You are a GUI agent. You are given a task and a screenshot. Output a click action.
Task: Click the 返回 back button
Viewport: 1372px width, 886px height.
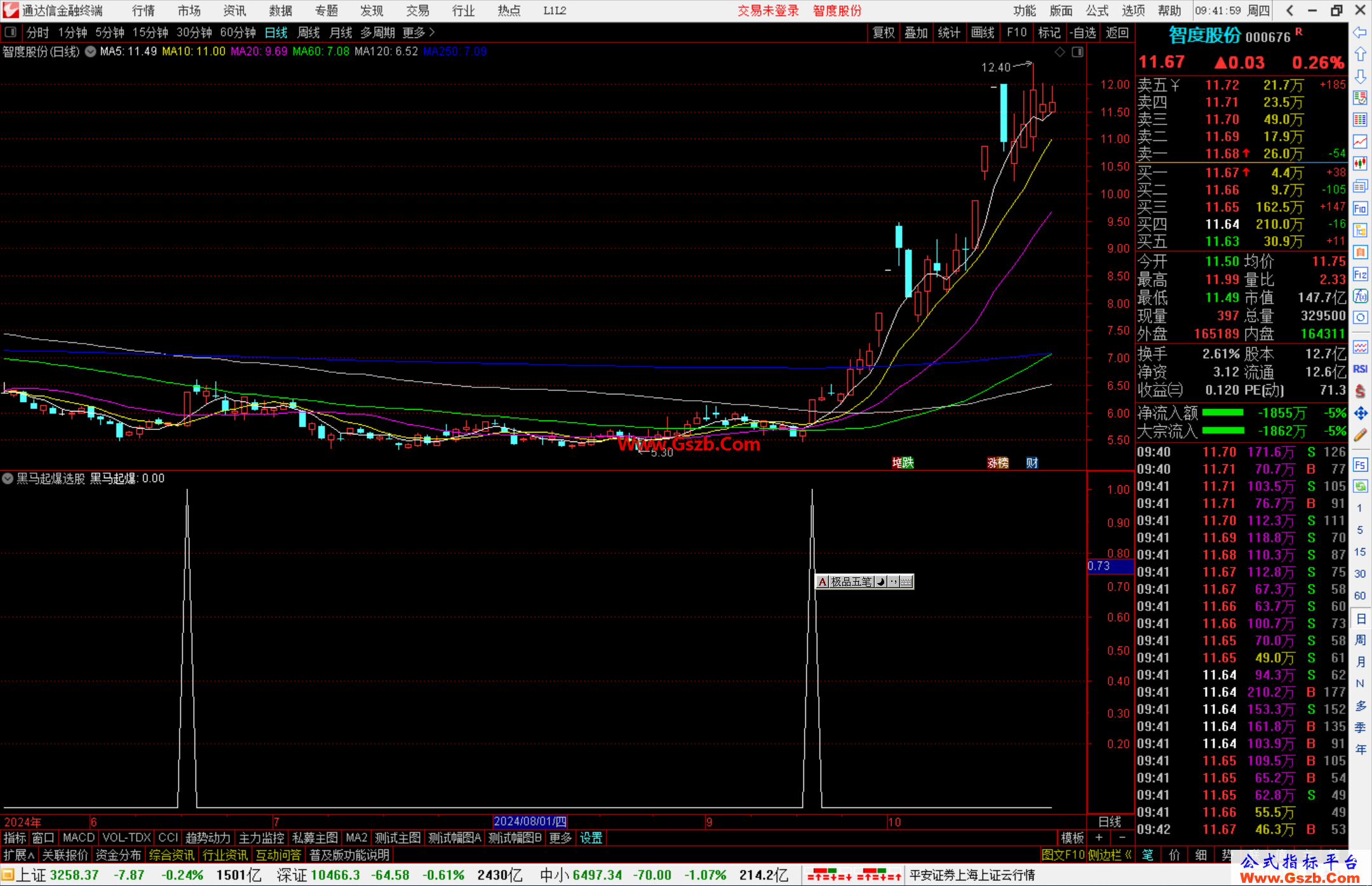[x=1117, y=32]
